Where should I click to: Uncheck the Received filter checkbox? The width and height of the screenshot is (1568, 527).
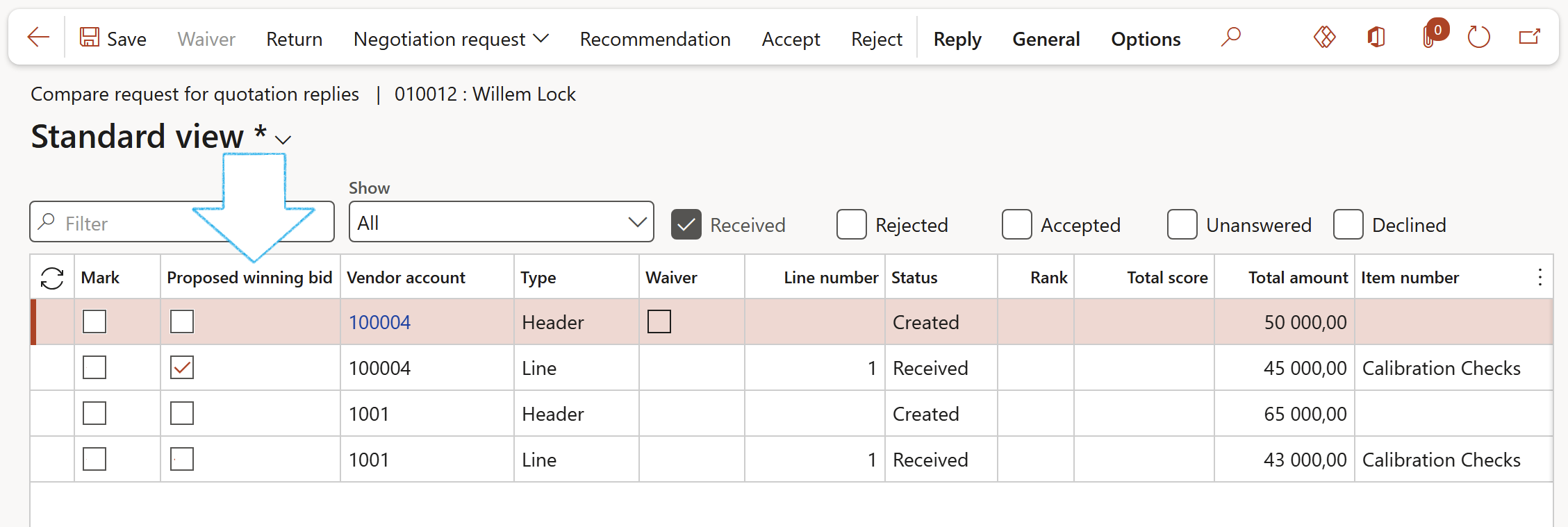[x=686, y=224]
